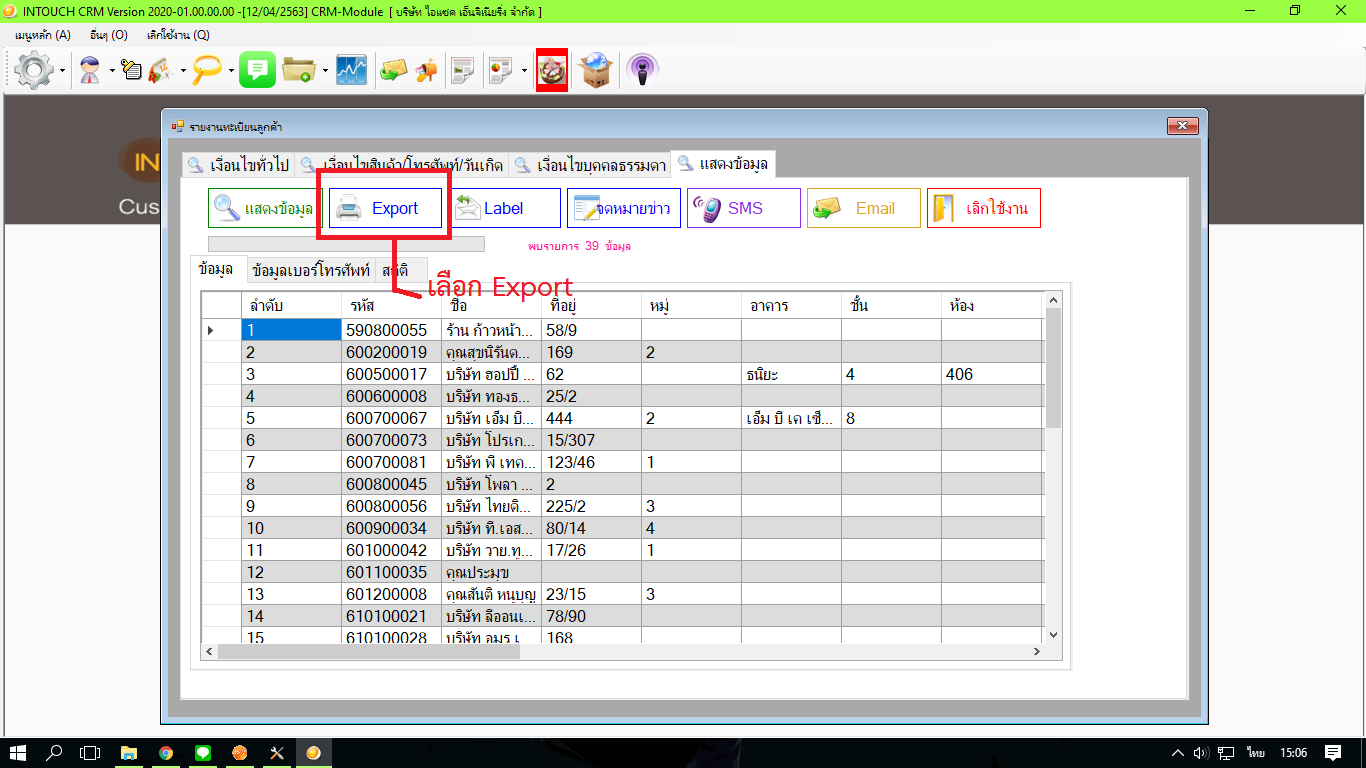Open the globe package box icon
1366x768 pixels.
[x=596, y=70]
